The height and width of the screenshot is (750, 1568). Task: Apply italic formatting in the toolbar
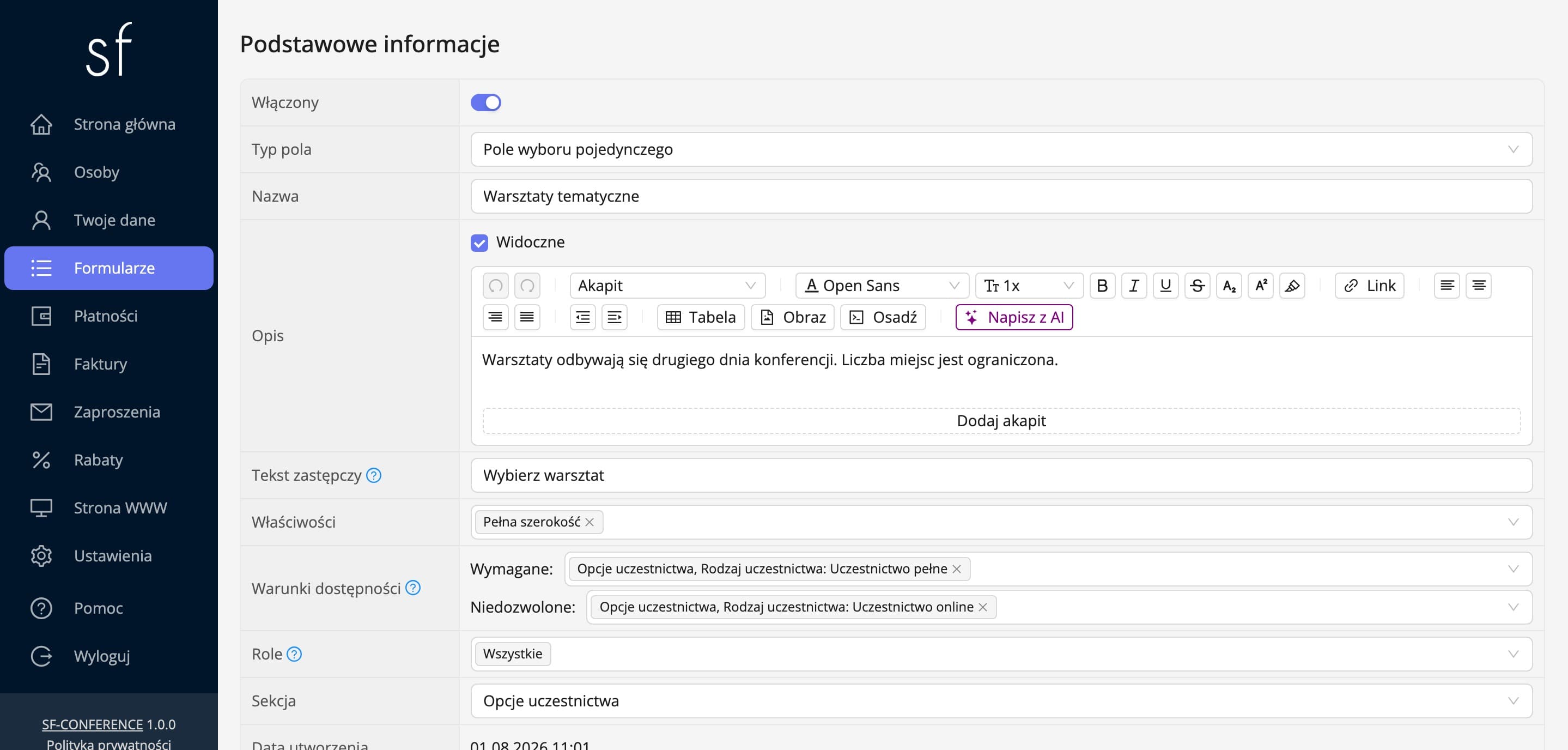point(1133,286)
